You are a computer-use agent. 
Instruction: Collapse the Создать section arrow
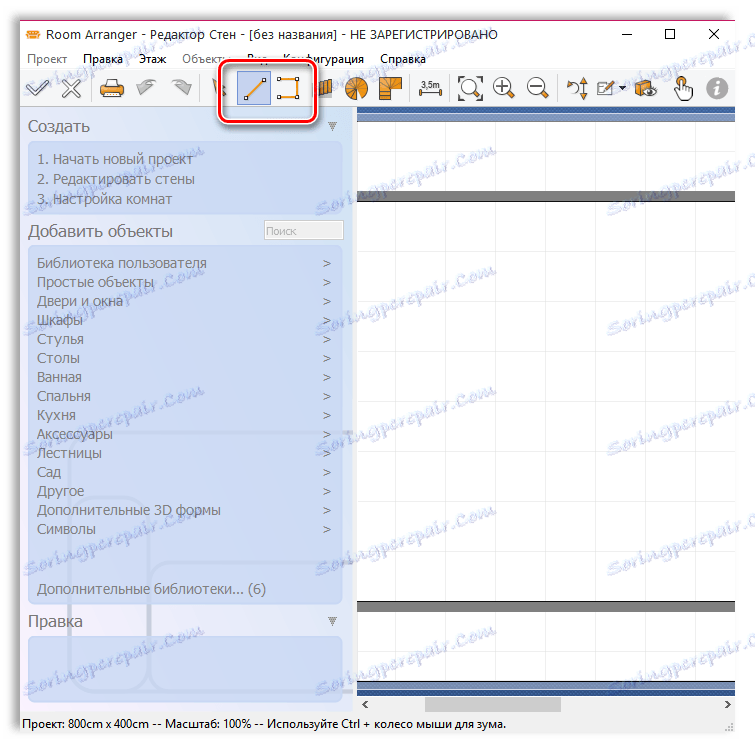(332, 126)
